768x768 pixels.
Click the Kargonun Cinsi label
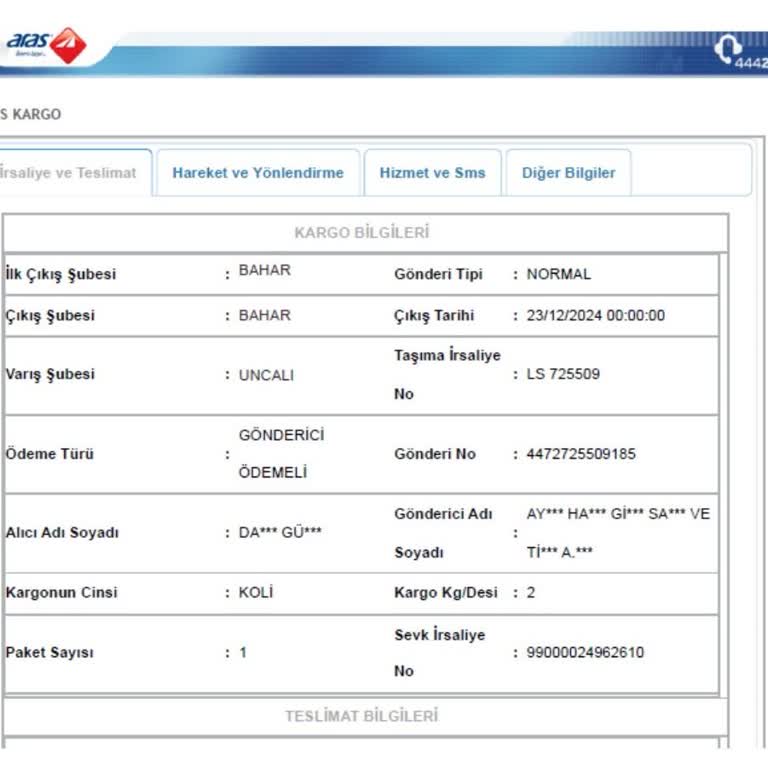pos(62,593)
